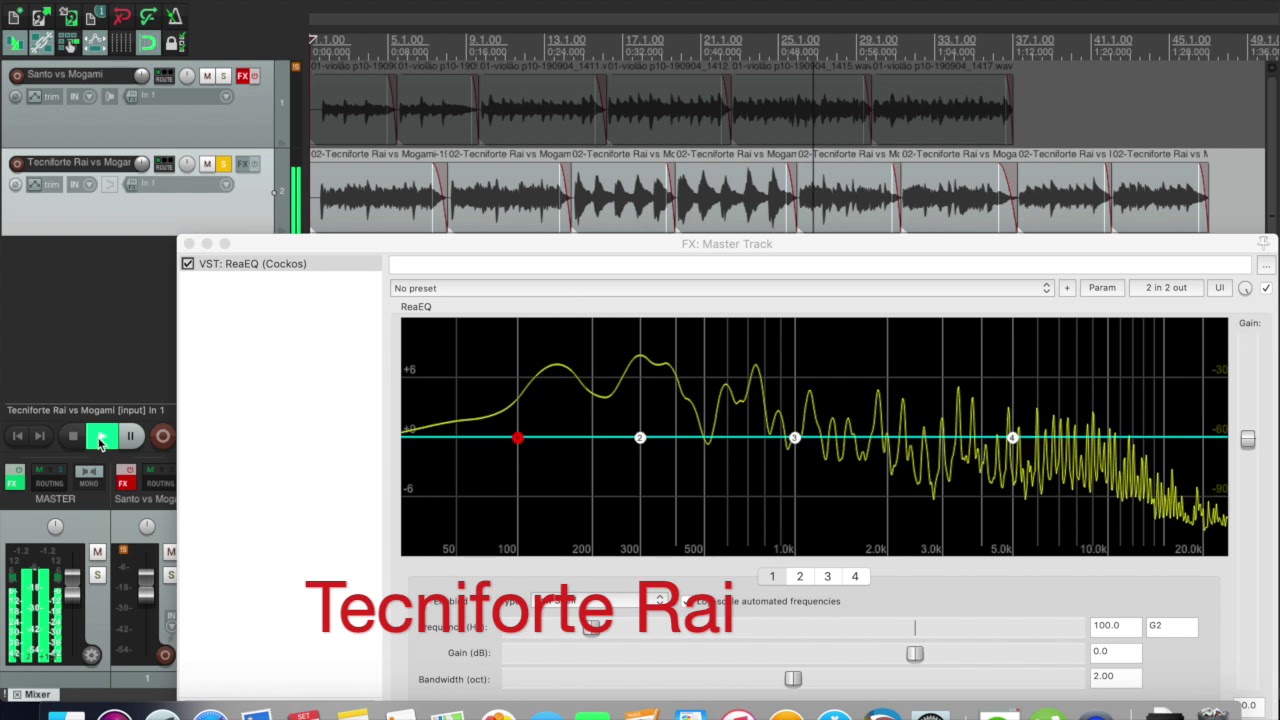Click the Param button
Viewport: 1280px width, 720px height.
pos(1102,288)
